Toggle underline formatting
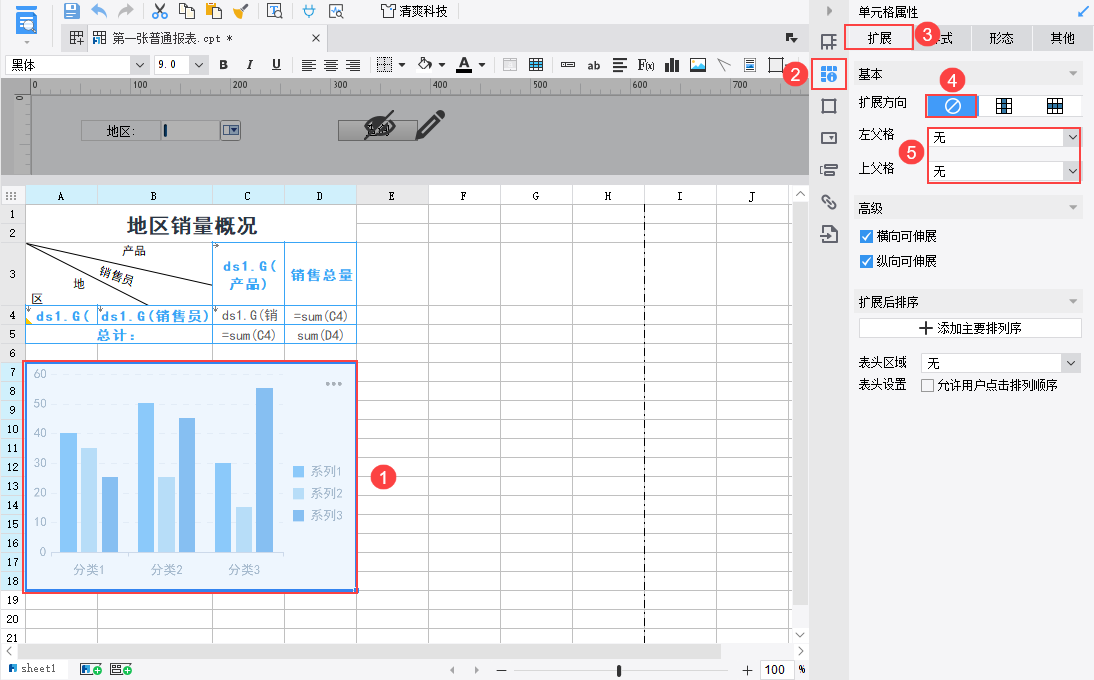Screen dimensions: 1094x680 [276, 65]
